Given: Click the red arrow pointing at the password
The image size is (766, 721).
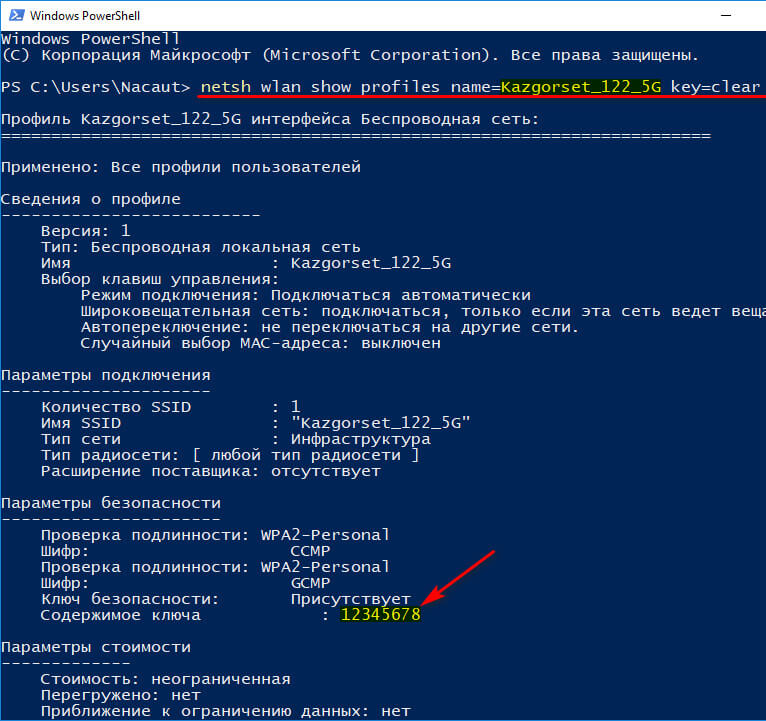Looking at the screenshot, I should coord(460,577).
